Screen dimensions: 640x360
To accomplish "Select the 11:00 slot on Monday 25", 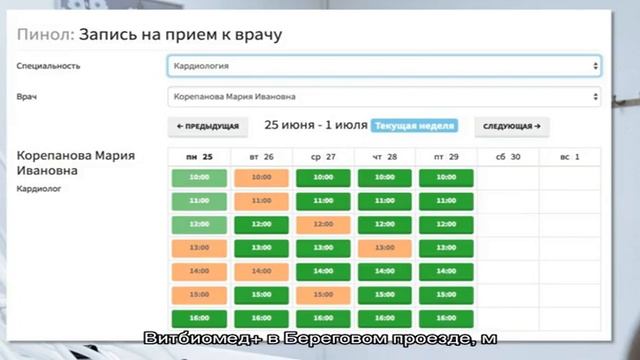I will point(199,201).
